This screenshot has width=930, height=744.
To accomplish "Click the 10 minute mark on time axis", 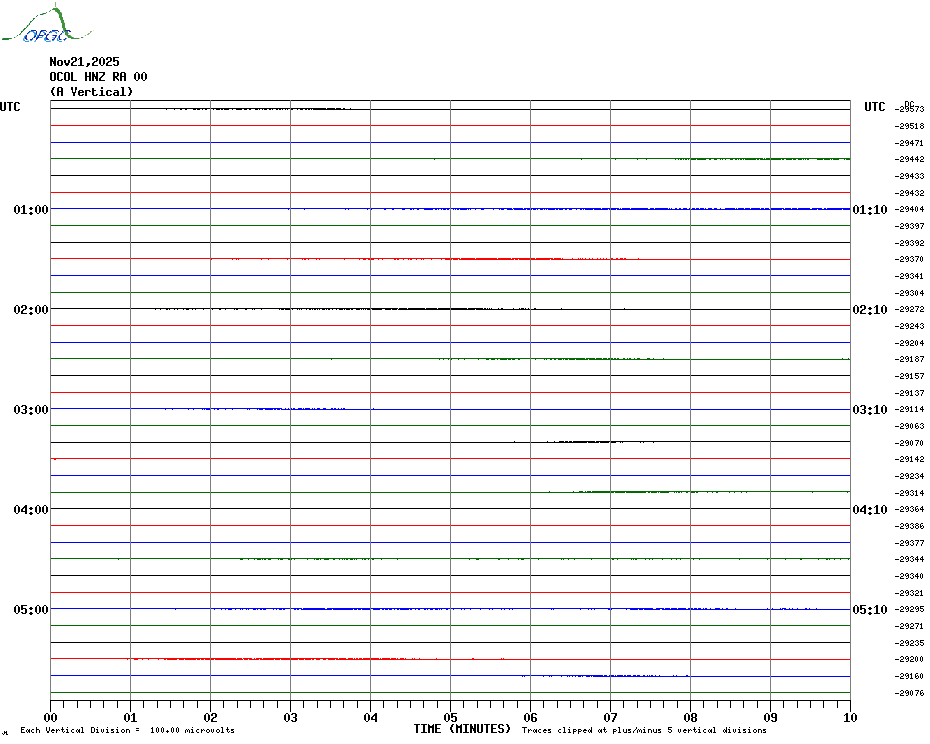I will pos(849,717).
